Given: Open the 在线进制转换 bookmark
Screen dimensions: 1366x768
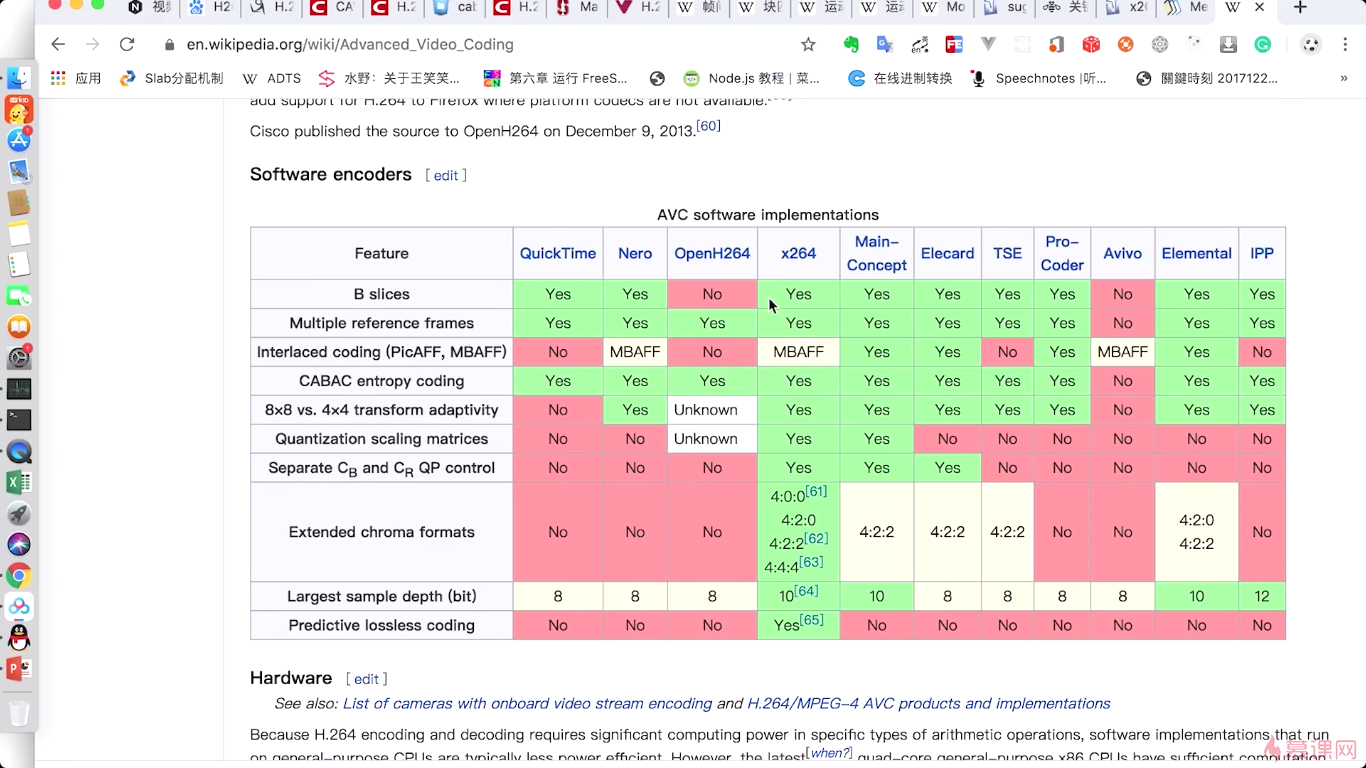Looking at the screenshot, I should 899,78.
